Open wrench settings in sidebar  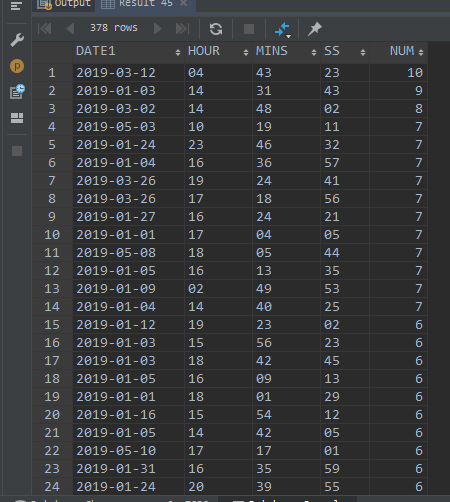click(x=17, y=40)
